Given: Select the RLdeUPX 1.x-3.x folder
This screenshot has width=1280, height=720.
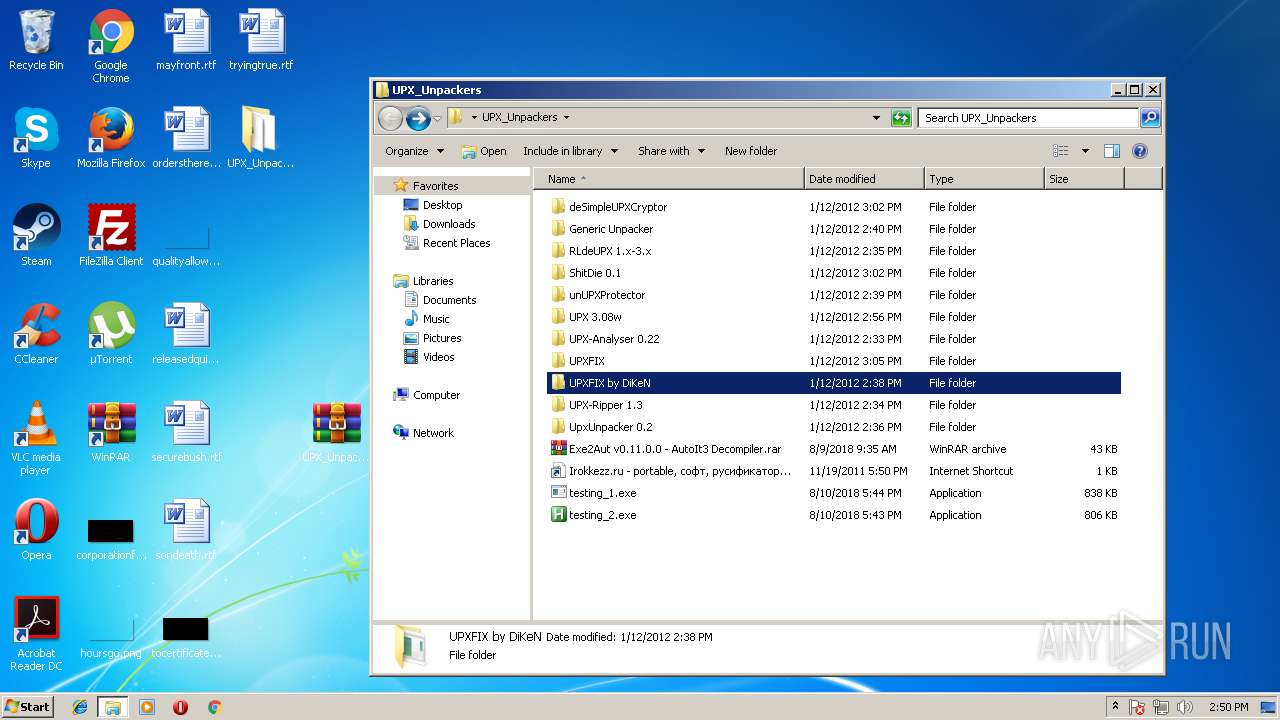Looking at the screenshot, I should pyautogui.click(x=835, y=251).
